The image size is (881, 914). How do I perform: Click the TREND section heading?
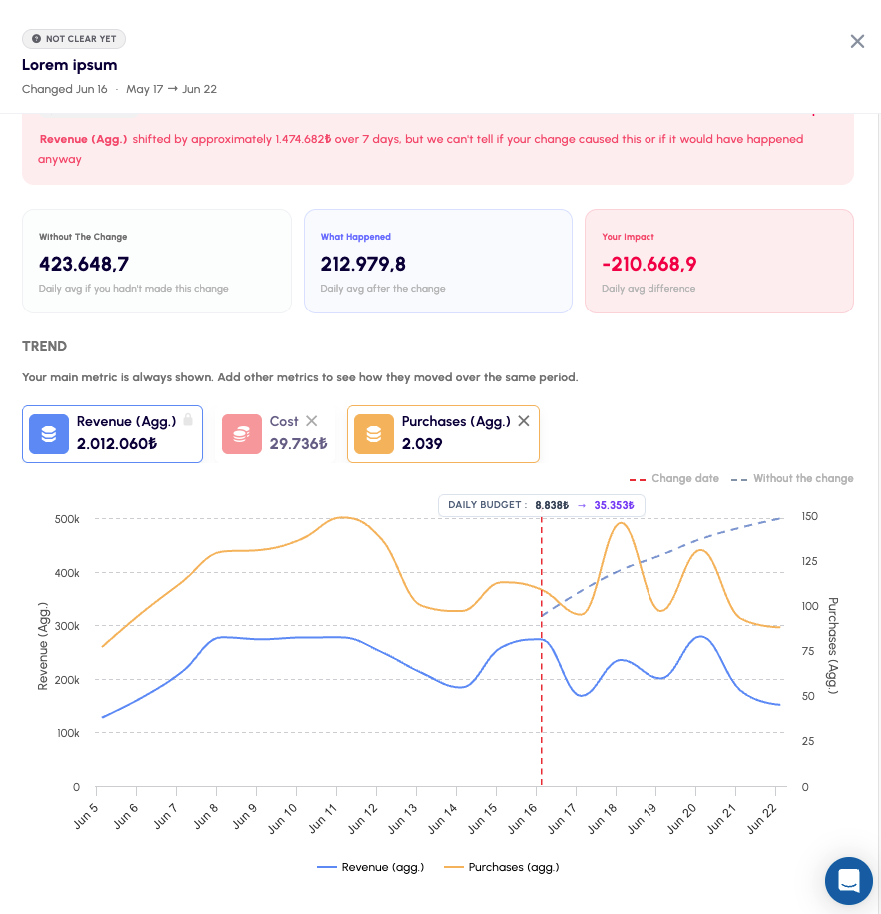[44, 346]
